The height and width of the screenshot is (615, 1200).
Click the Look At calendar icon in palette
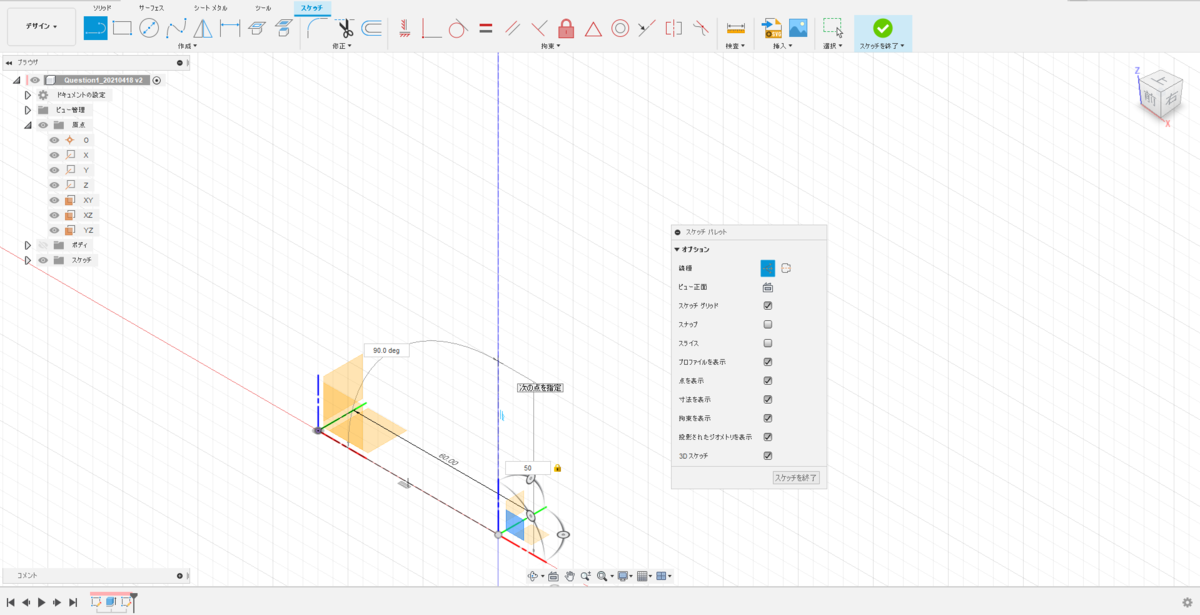768,287
